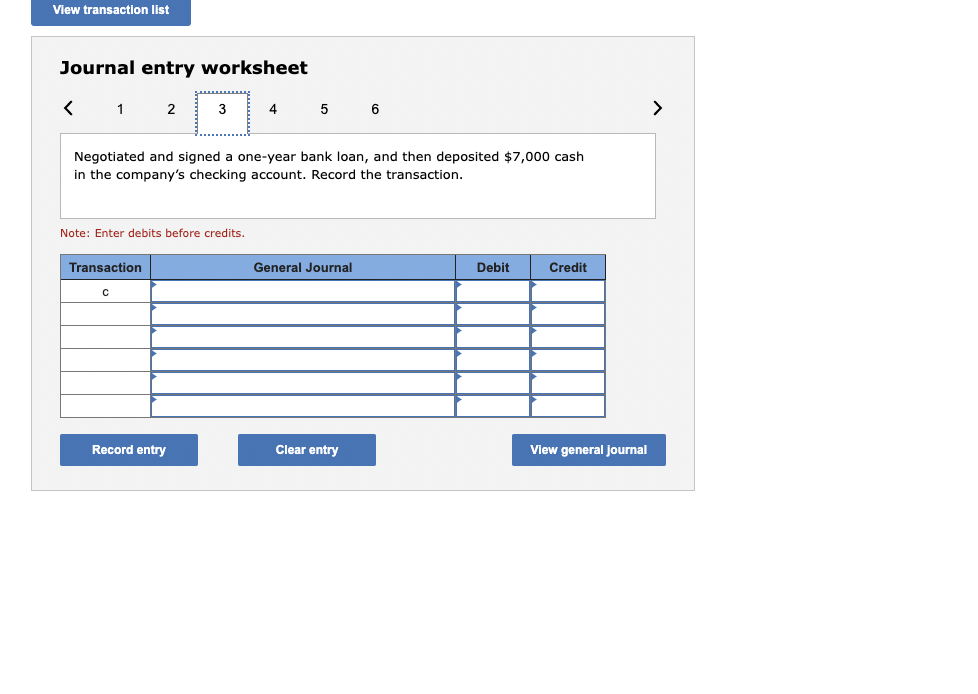
Task: Switch to worksheet tab 1
Action: point(120,110)
